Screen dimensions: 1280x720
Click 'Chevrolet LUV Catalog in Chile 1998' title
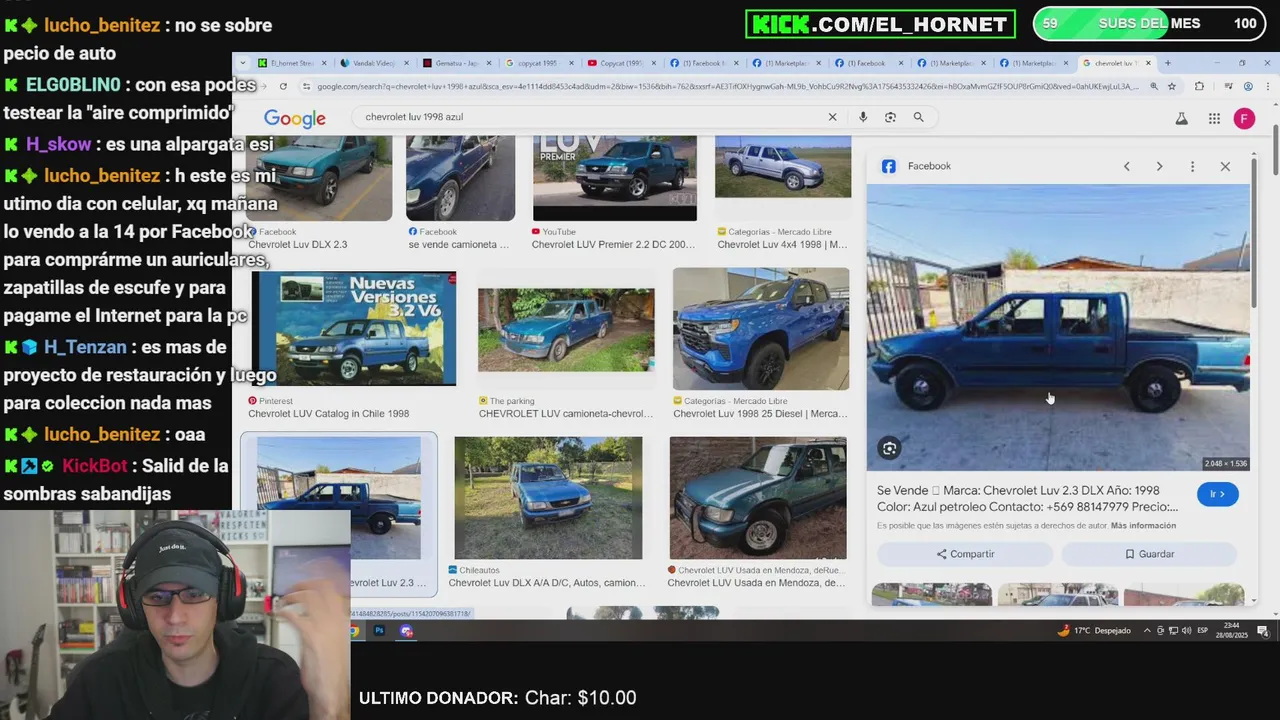328,414
